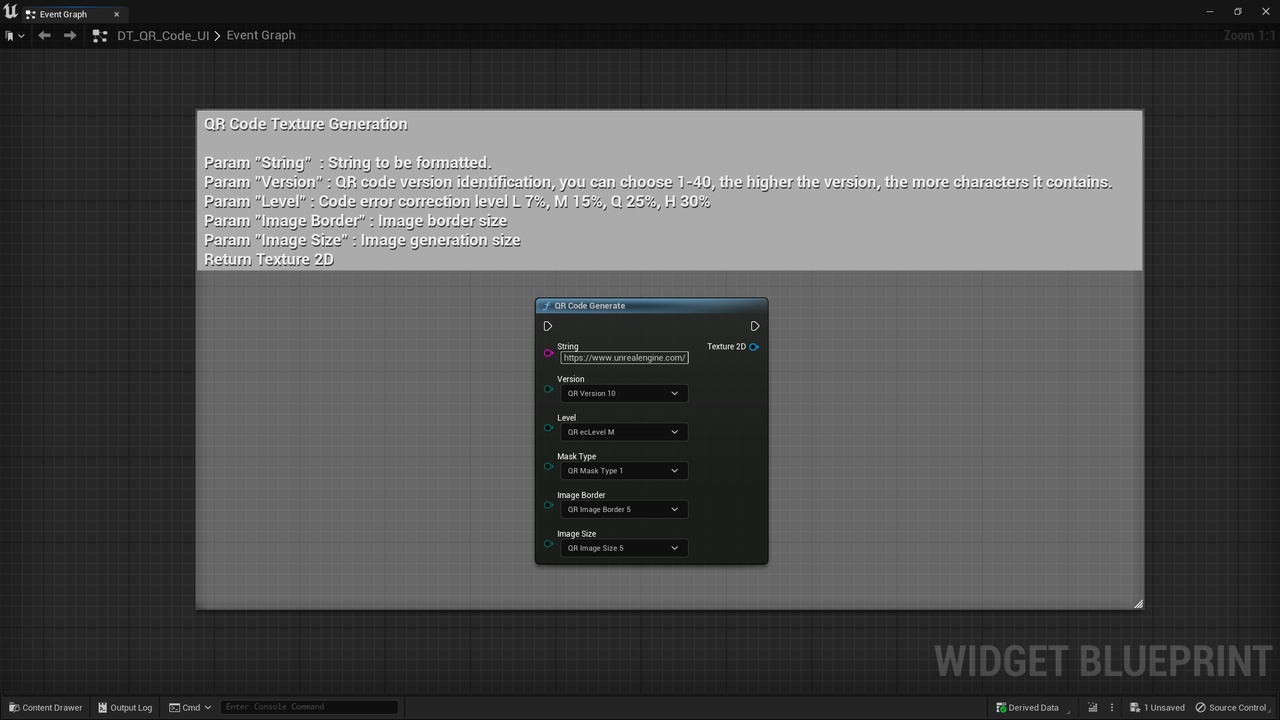Go forward with the right arrow
Image resolution: width=1280 pixels, height=720 pixels.
[70, 35]
